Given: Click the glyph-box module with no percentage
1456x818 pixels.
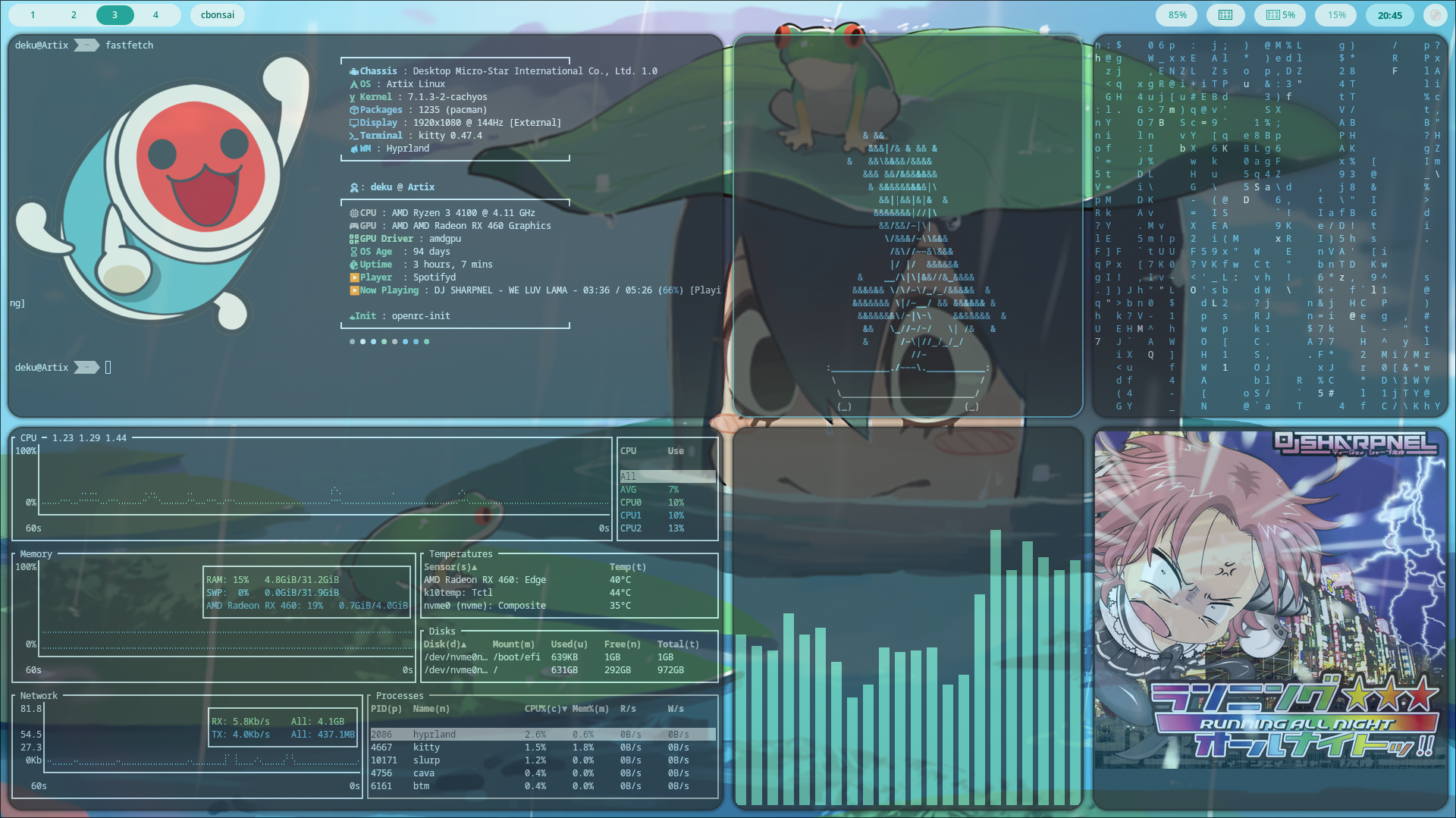Looking at the screenshot, I should point(1225,14).
